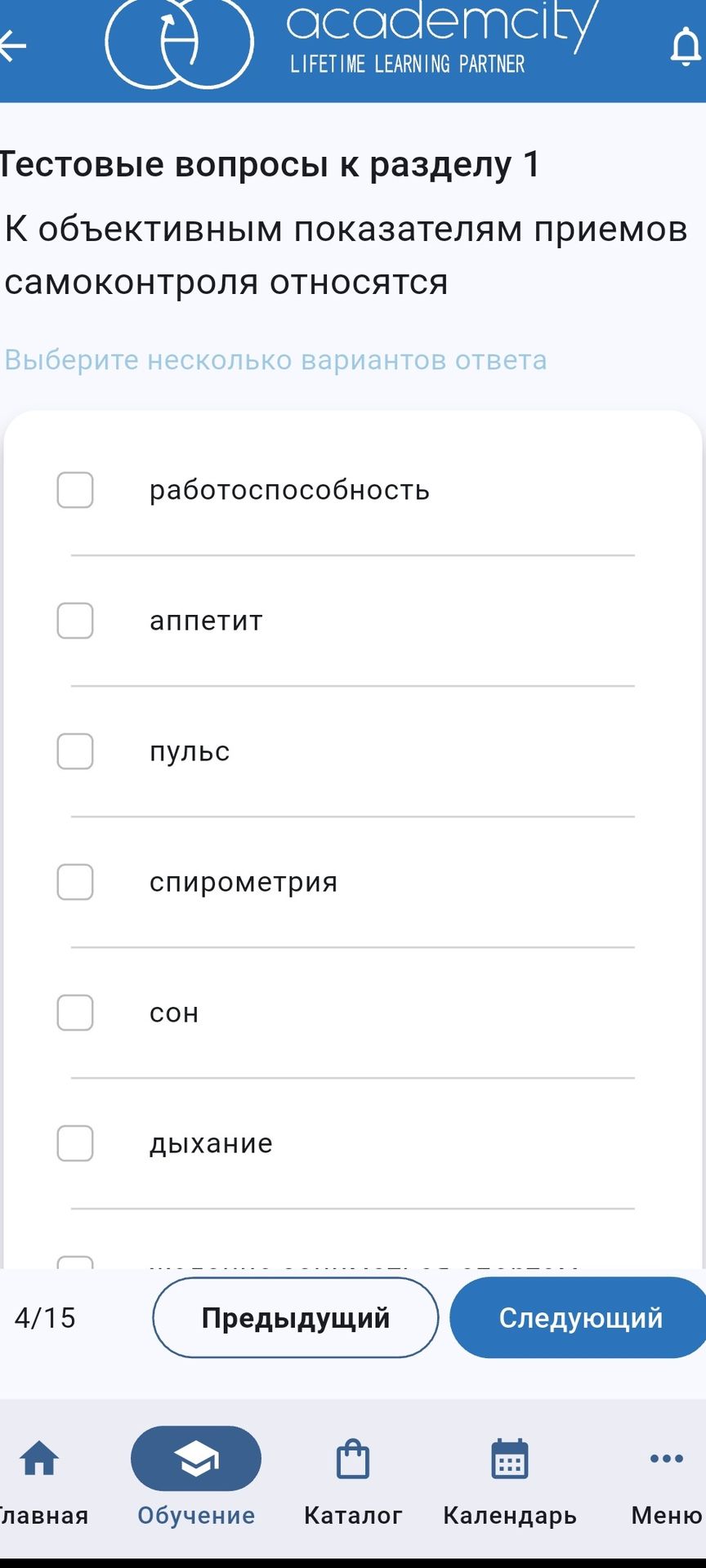The width and height of the screenshot is (706, 1568).
Task: Tap the home icon for Главная
Action: click(x=39, y=1459)
